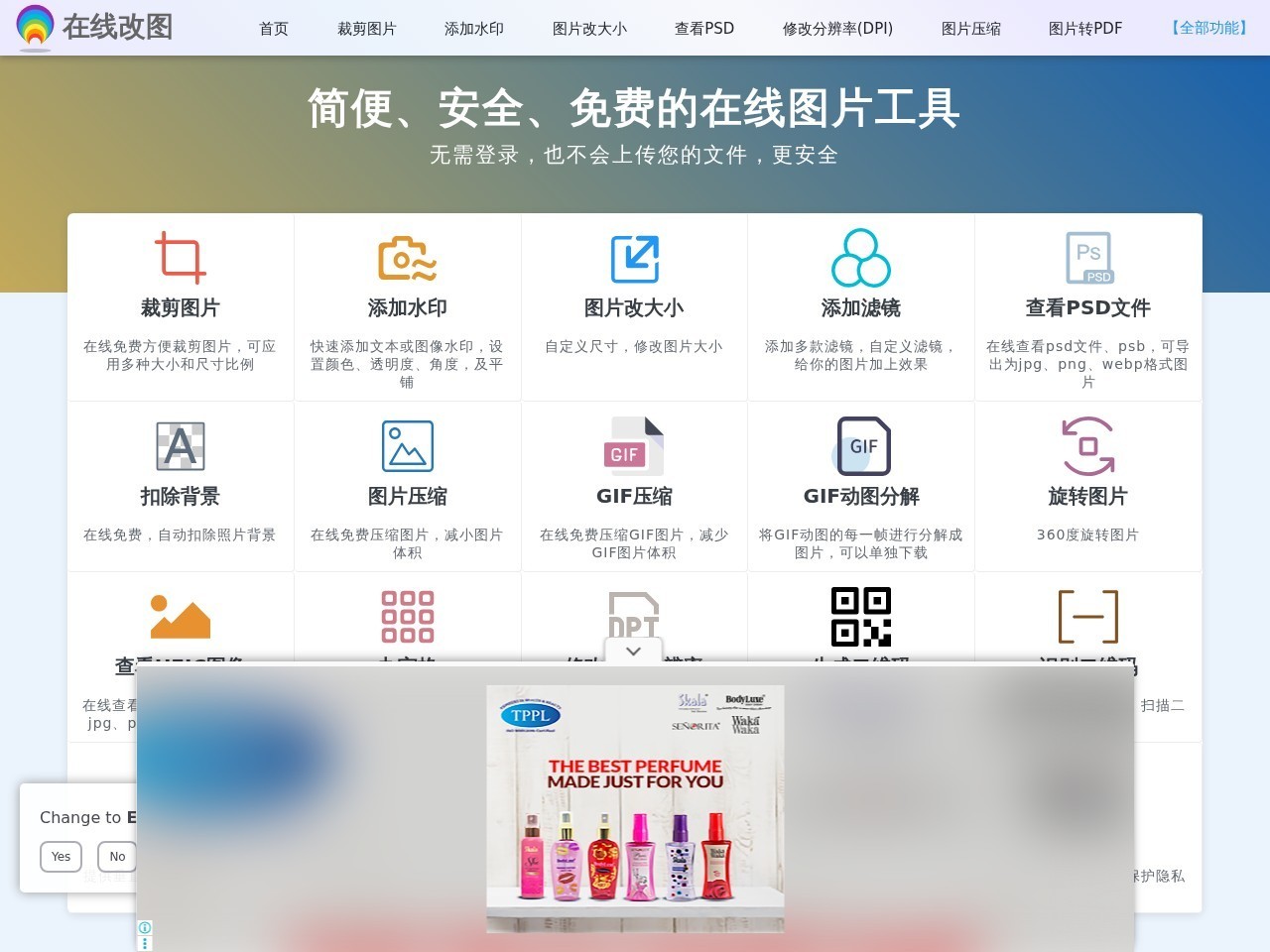The width and height of the screenshot is (1270, 952).
Task: Click the 【全部功能】 link
Action: click(x=1209, y=28)
